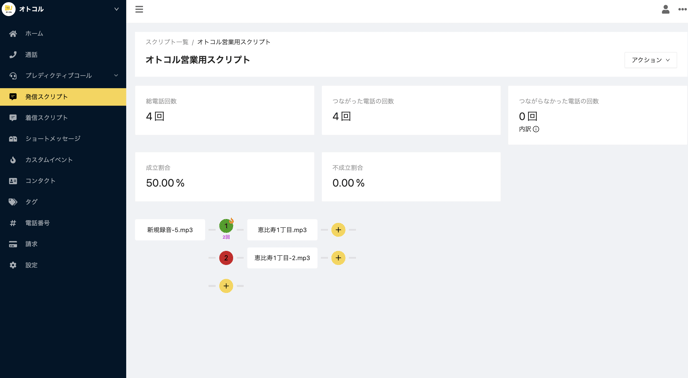Add step after 恵比寿1丁目-2.mp3 with plus
Image resolution: width=688 pixels, height=378 pixels.
338,258
